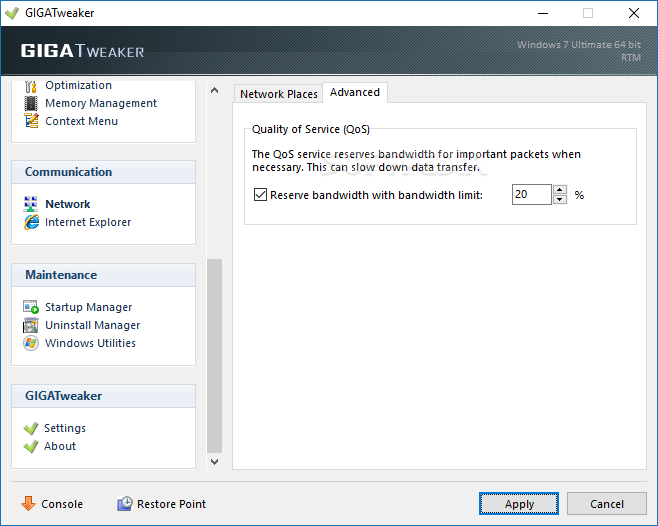Click sidebar scroll up arrow
This screenshot has width=658, height=526.
point(214,90)
